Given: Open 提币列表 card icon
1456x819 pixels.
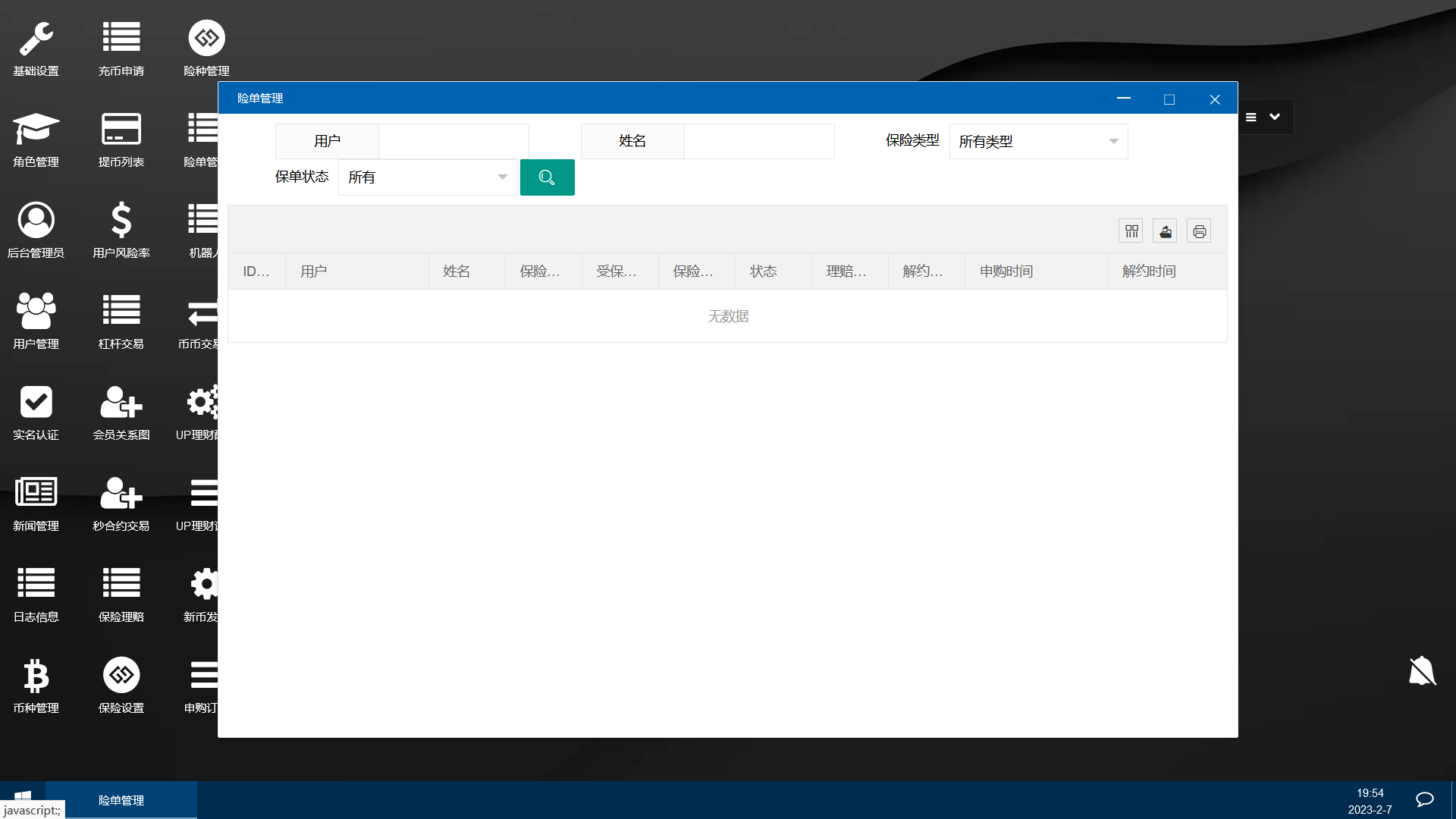Looking at the screenshot, I should (121, 130).
